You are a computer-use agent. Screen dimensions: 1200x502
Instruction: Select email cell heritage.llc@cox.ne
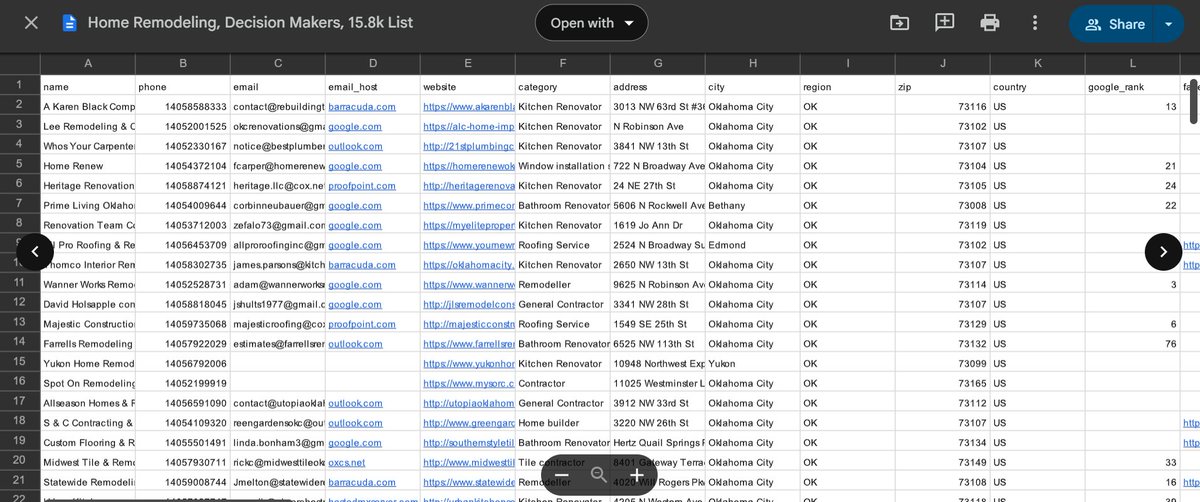[277, 185]
